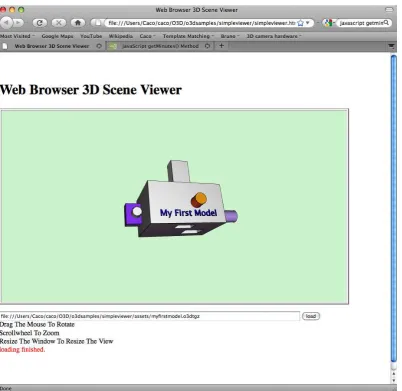The width and height of the screenshot is (402, 391).
Task: Click the 'Scrollwheel To Zoom' text
Action: (30, 333)
